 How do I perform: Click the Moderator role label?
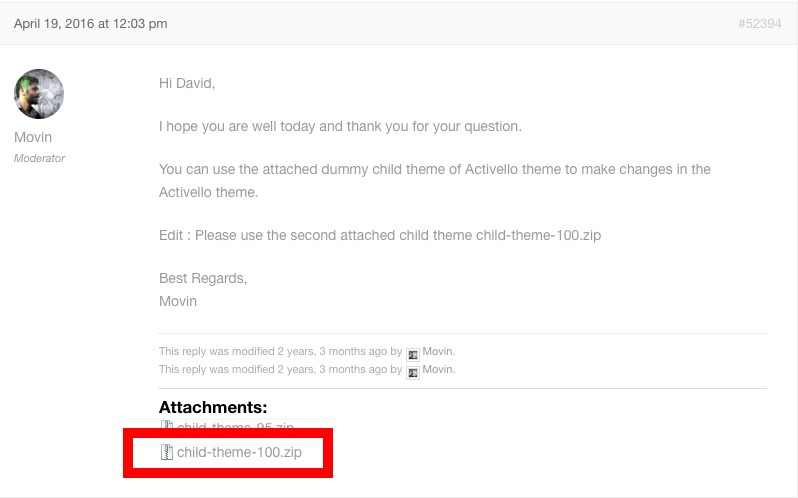(x=40, y=158)
